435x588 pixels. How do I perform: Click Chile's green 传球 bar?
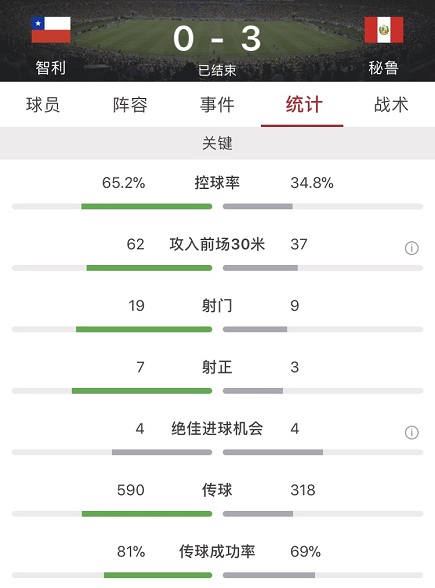click(x=147, y=514)
